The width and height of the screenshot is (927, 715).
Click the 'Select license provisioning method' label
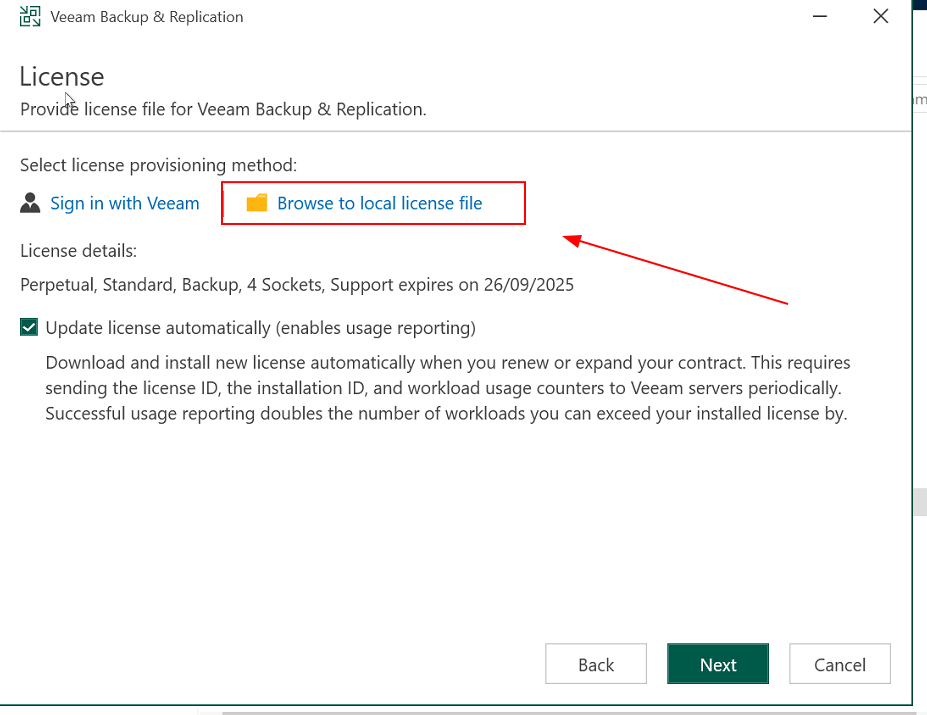(x=158, y=165)
